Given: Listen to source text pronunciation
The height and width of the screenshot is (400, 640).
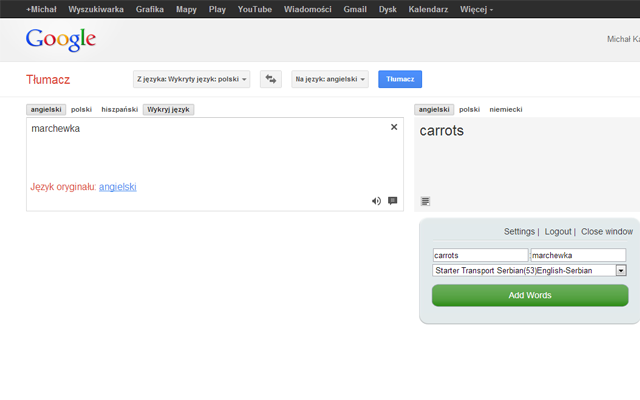Looking at the screenshot, I should coord(377,201).
